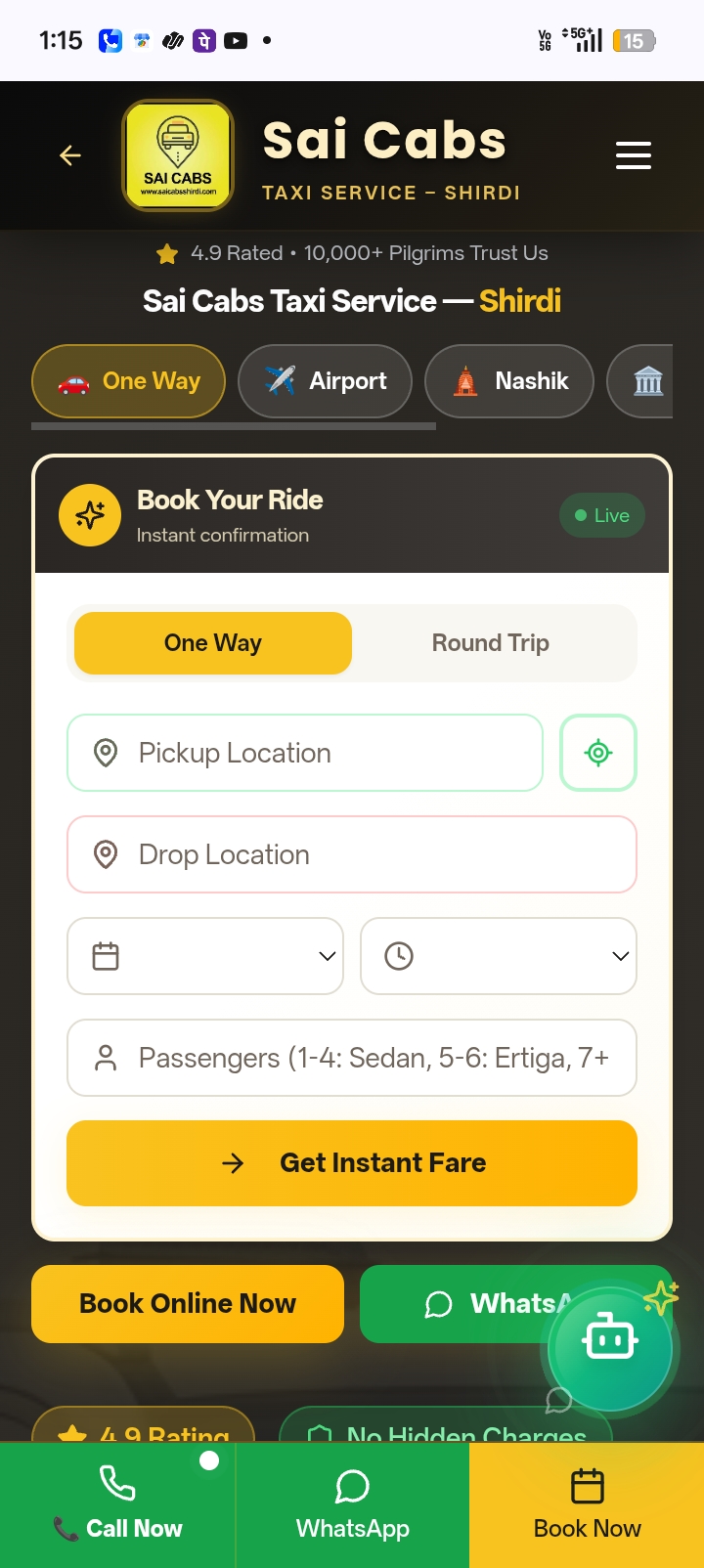This screenshot has width=704, height=1568.
Task: Open the time picker dropdown
Action: point(499,956)
